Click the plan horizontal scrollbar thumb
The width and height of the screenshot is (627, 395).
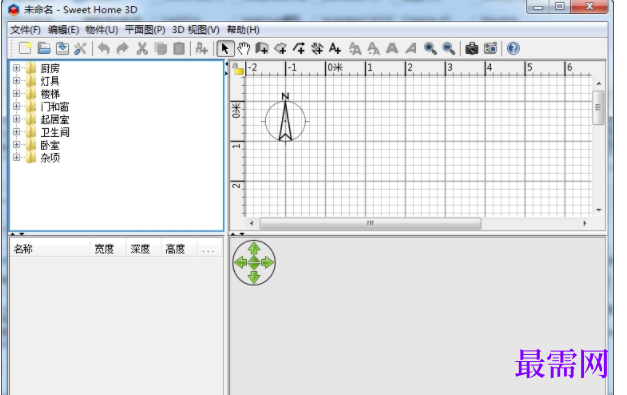coord(370,223)
